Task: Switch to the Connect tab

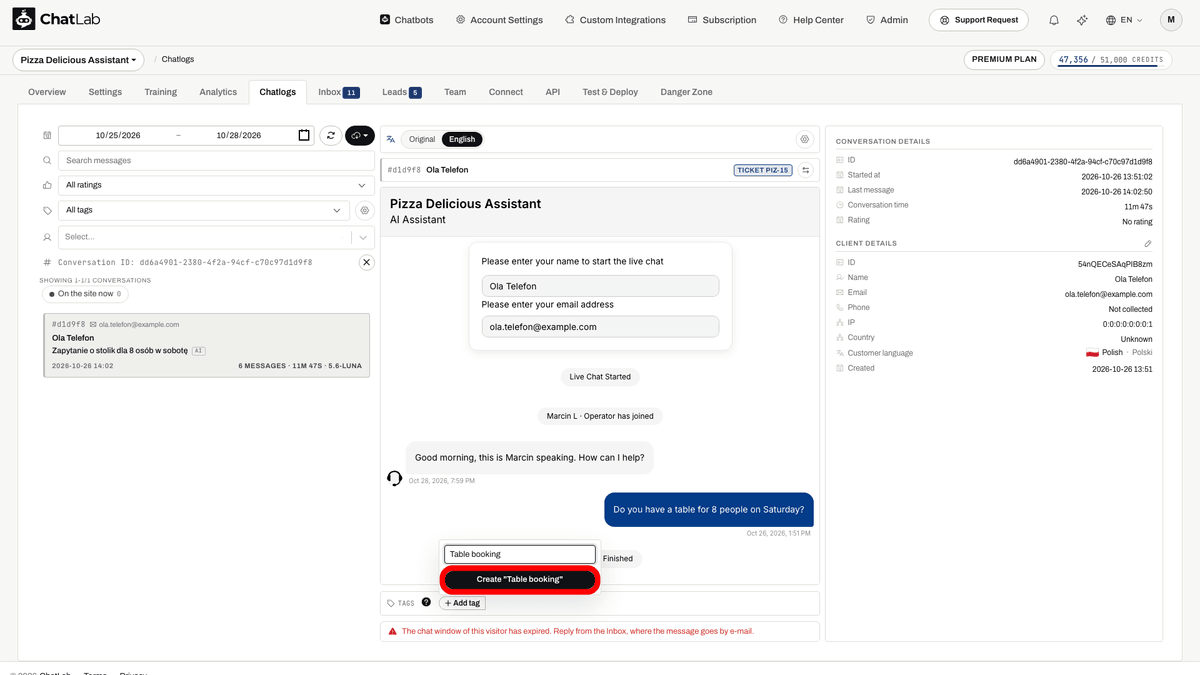Action: pos(506,92)
